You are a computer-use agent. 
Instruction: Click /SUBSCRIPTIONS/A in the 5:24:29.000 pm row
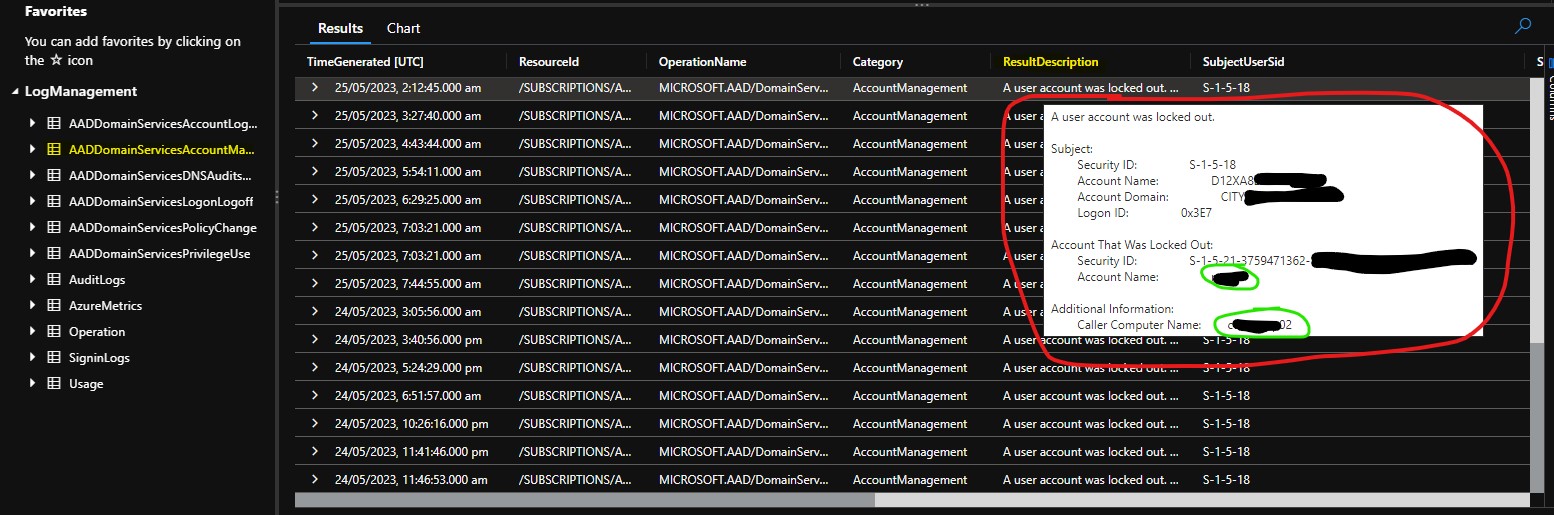click(575, 368)
